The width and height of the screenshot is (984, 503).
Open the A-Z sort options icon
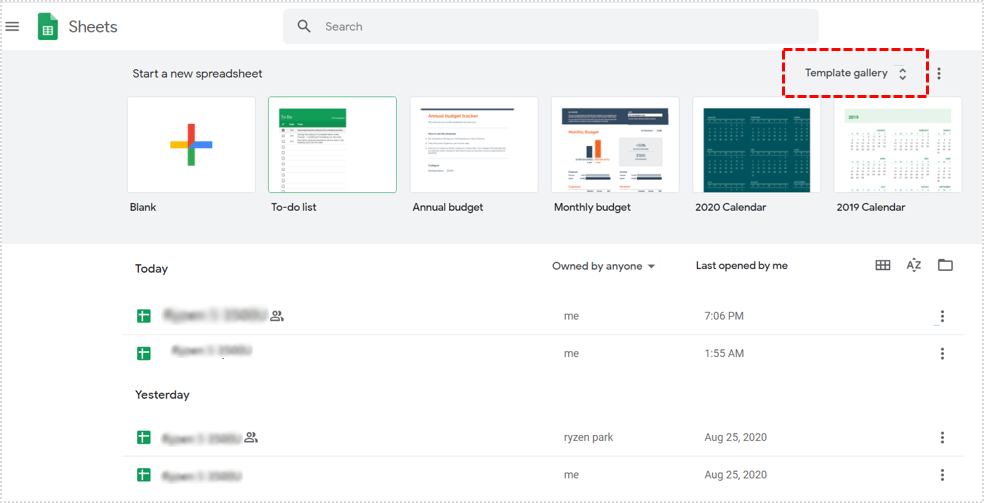tap(913, 265)
